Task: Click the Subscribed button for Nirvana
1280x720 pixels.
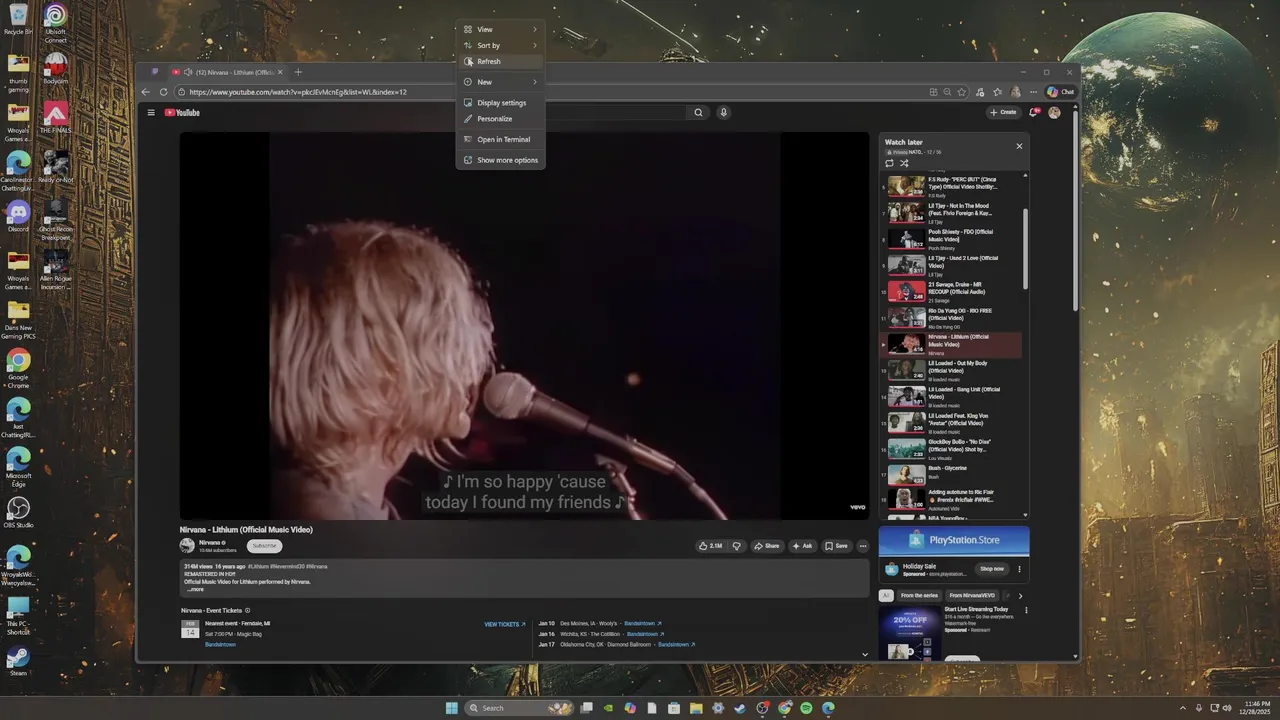Action: 264,546
